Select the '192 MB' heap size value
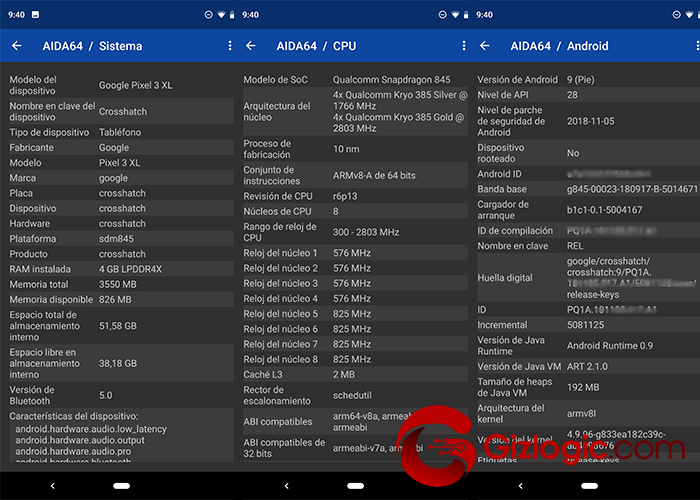 583,388
